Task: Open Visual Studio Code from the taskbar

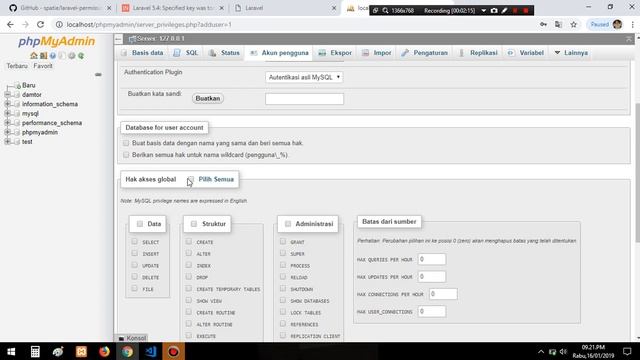Action: tap(151, 351)
